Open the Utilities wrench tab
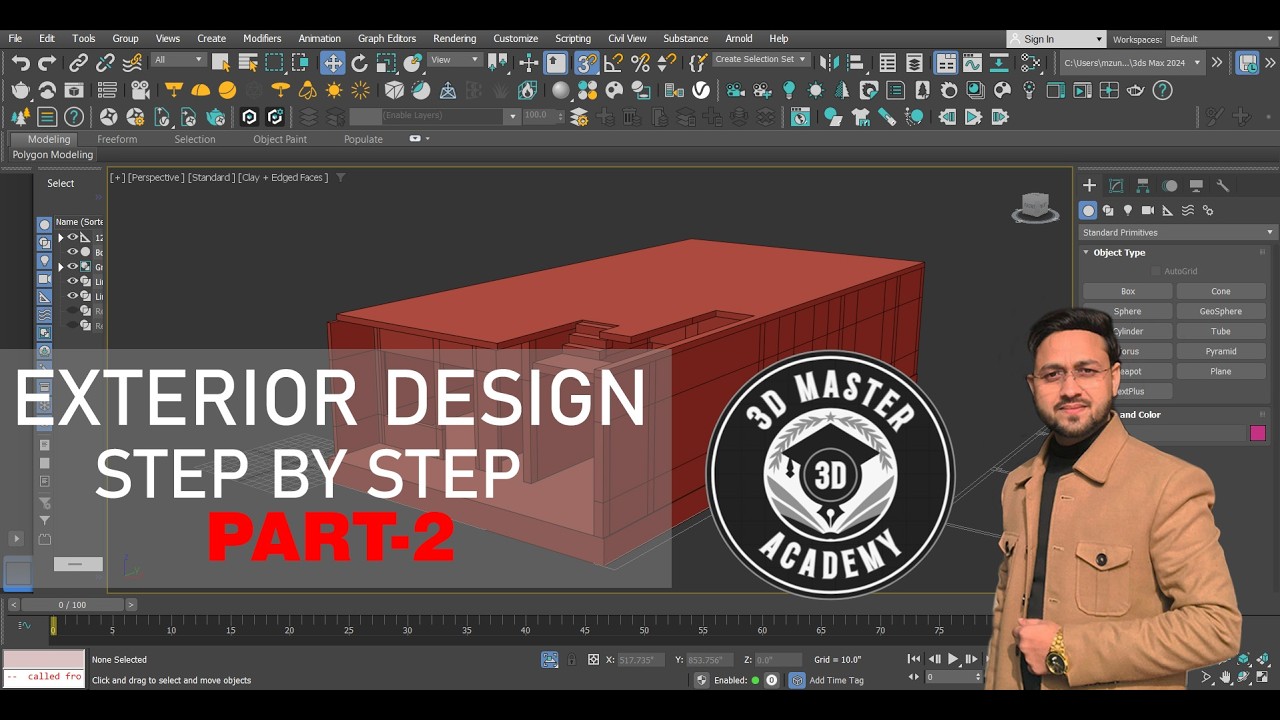Viewport: 1280px width, 720px height. tap(1222, 185)
